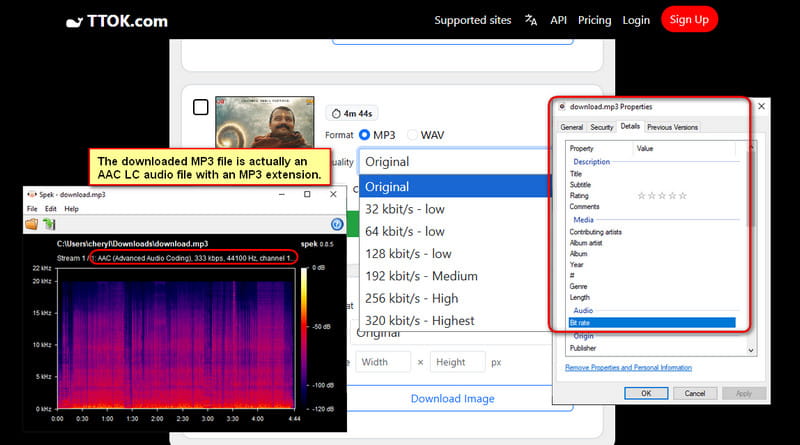The height and width of the screenshot is (445, 800).
Task: Set rating stars in Rating row
Action: pos(662,195)
